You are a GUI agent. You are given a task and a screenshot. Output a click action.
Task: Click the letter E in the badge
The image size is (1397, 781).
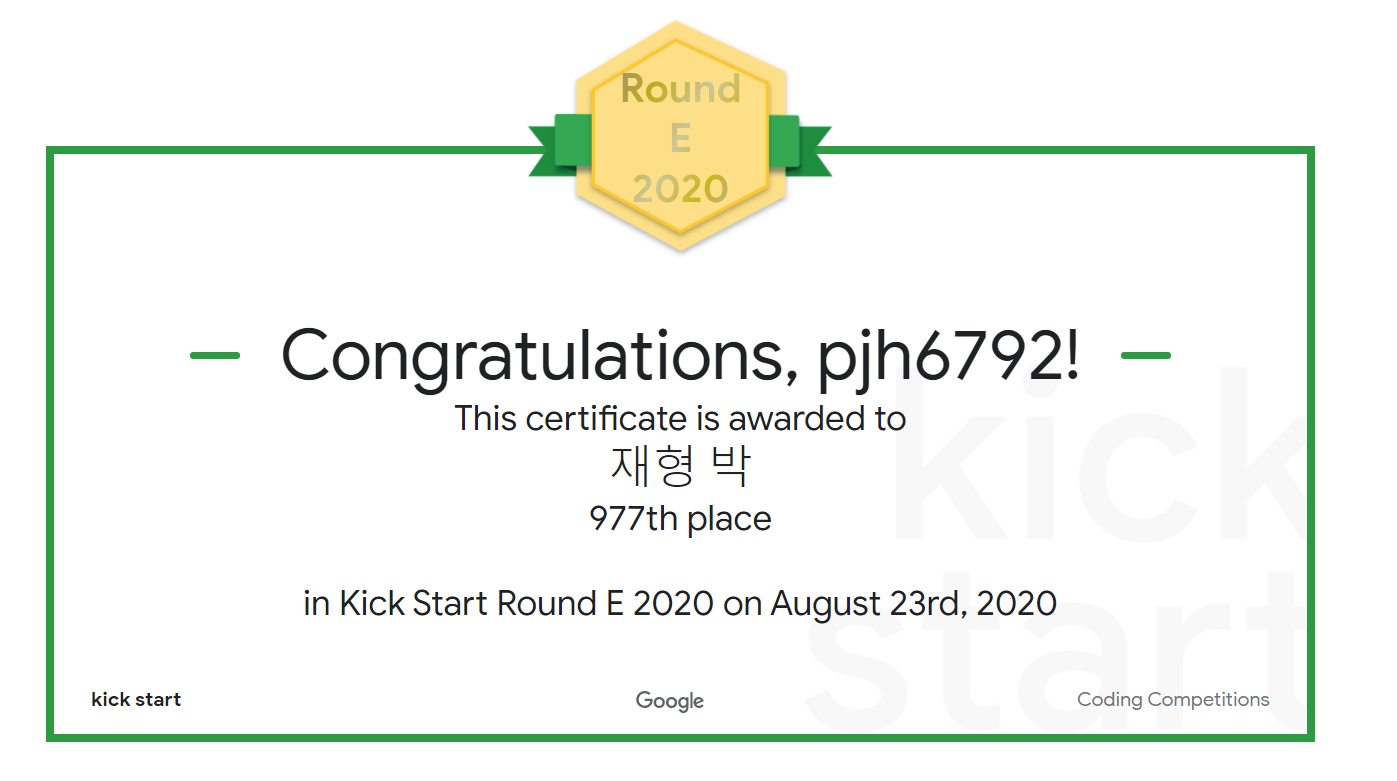(680, 139)
